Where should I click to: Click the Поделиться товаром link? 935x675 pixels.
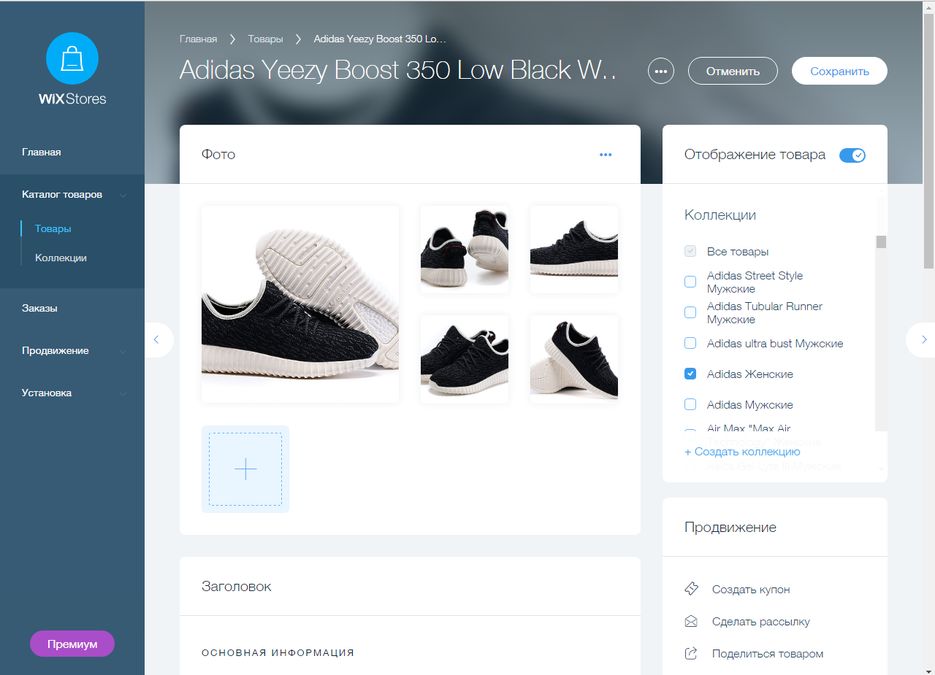click(x=767, y=654)
